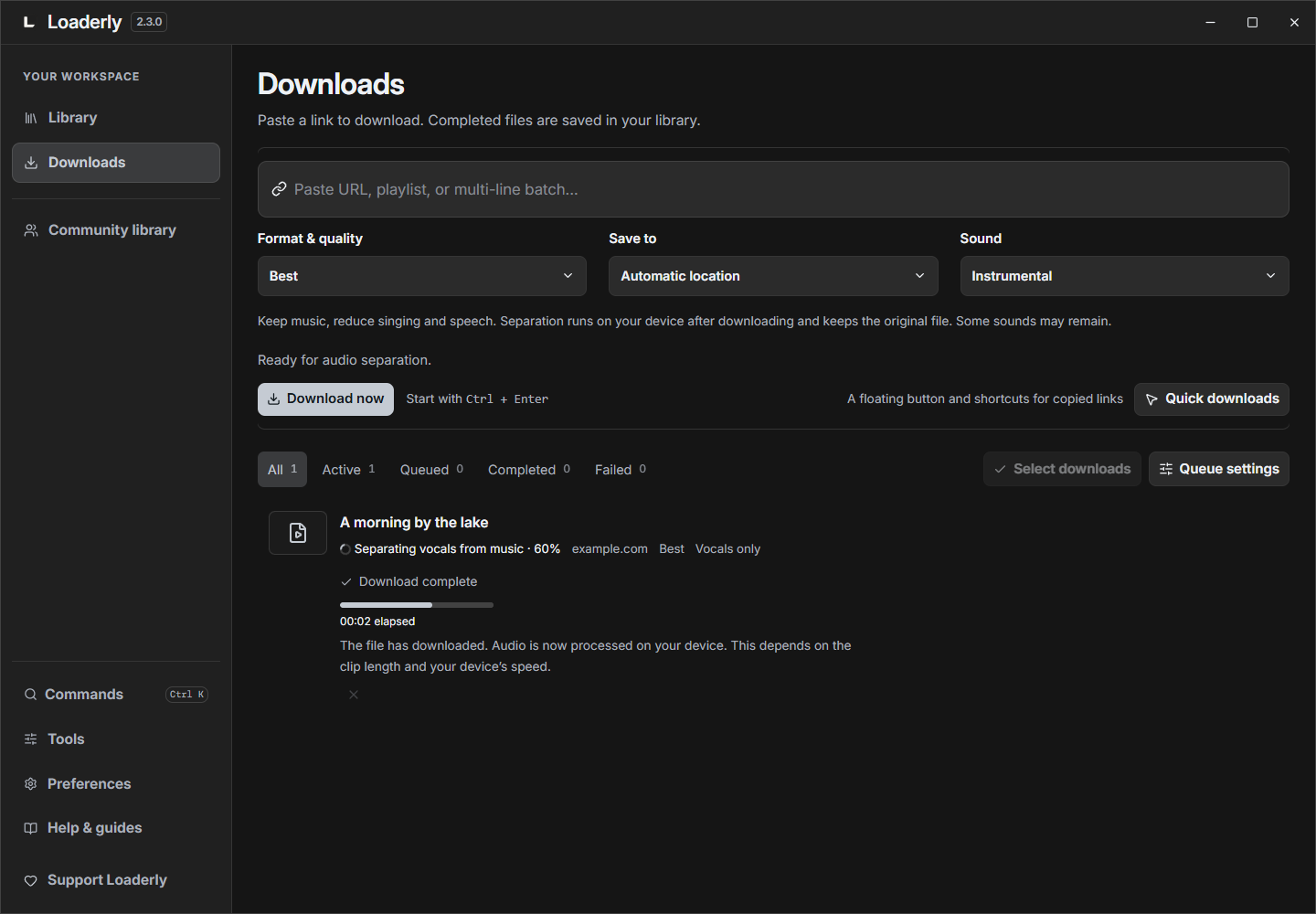Start the download with Download now
This screenshot has width=1316, height=914.
click(325, 399)
